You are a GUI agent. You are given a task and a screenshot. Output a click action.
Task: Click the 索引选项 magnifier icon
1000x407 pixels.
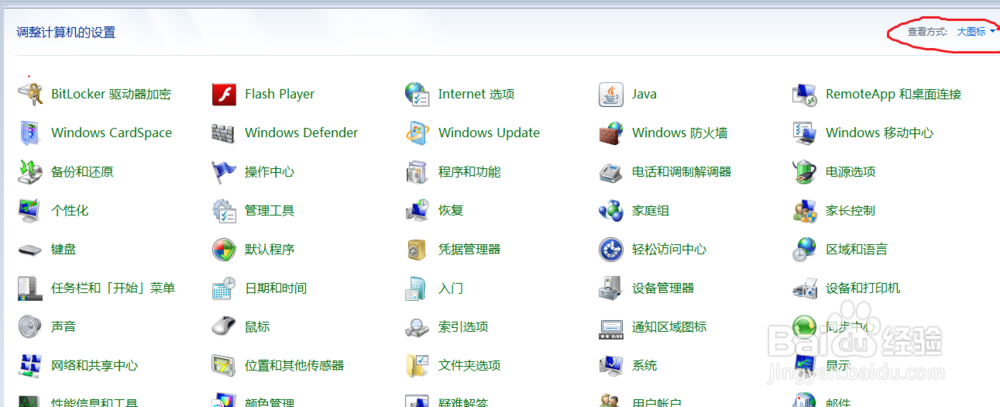coord(418,327)
